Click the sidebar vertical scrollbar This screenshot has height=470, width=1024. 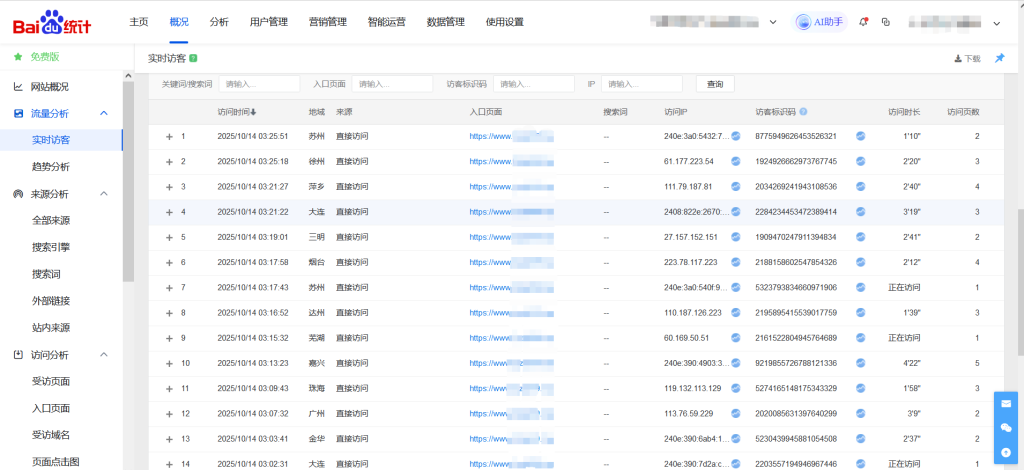(128, 182)
